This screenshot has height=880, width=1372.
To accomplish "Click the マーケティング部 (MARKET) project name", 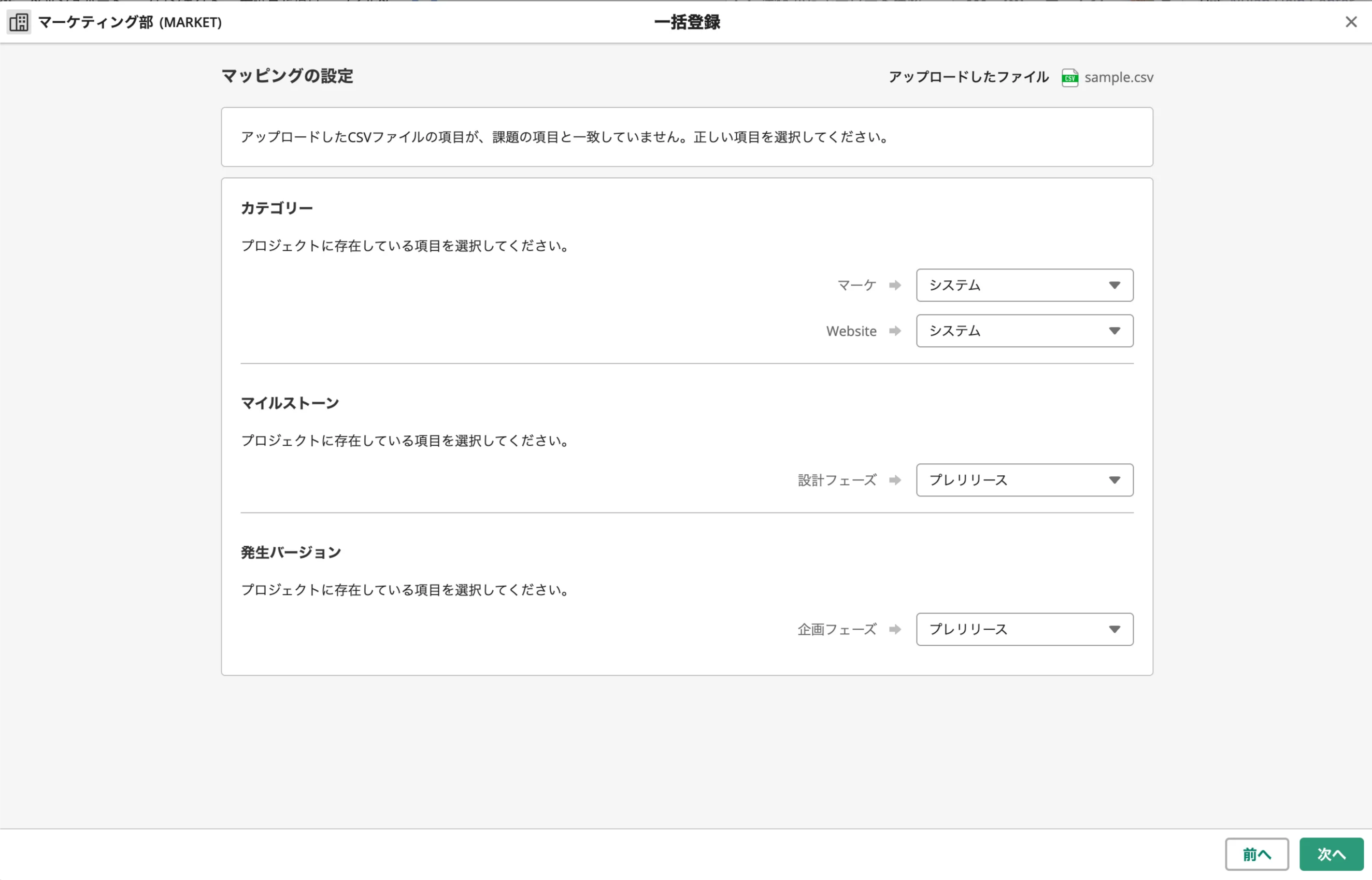I will coord(130,22).
